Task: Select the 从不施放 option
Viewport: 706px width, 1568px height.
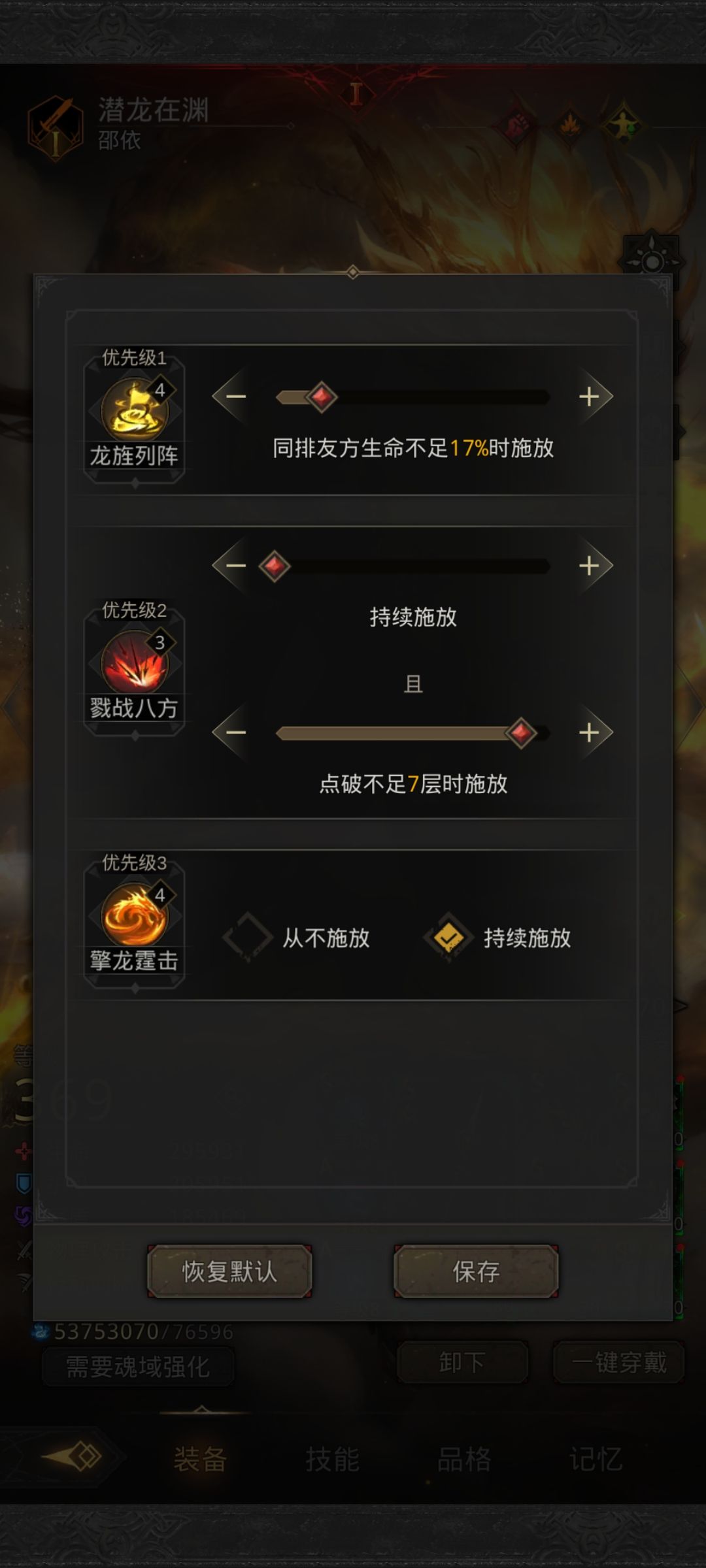Action: pyautogui.click(x=296, y=938)
